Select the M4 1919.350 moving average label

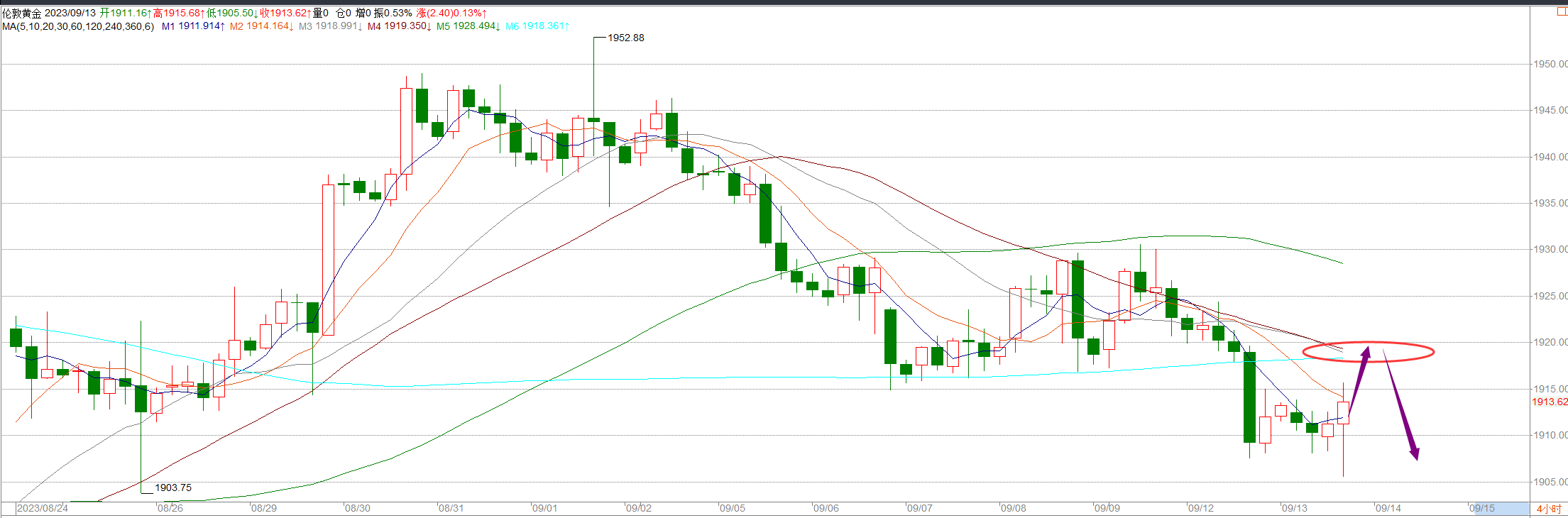point(399,26)
